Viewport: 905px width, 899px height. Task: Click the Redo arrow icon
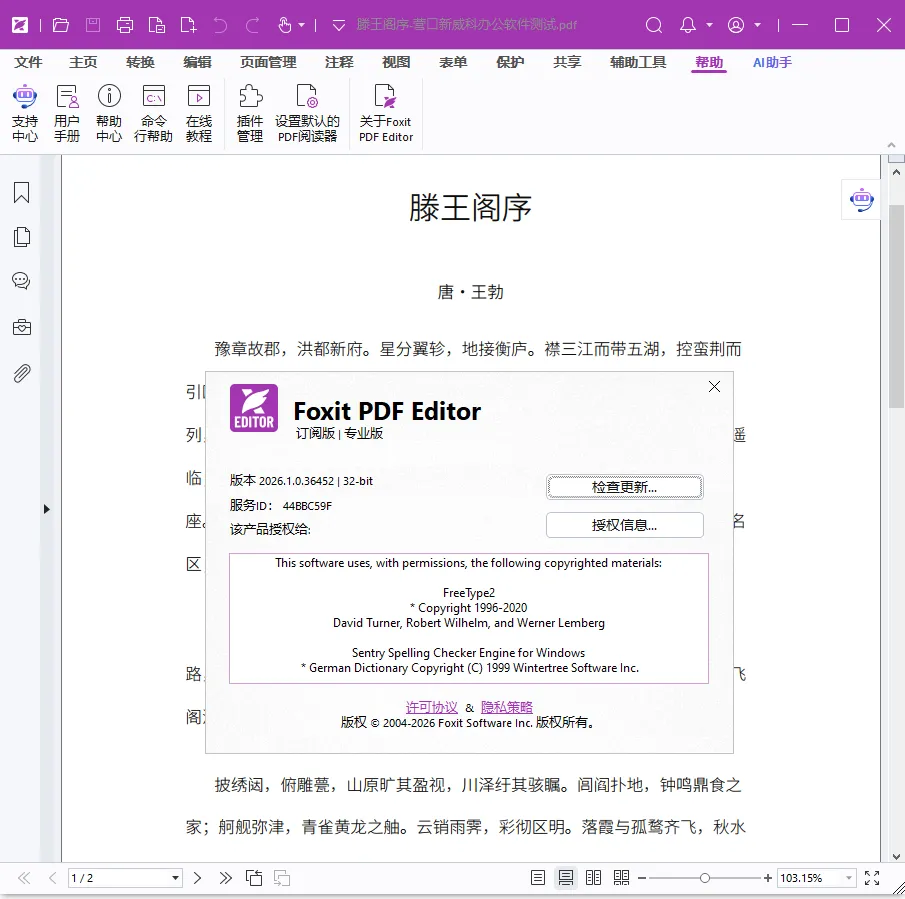[252, 25]
